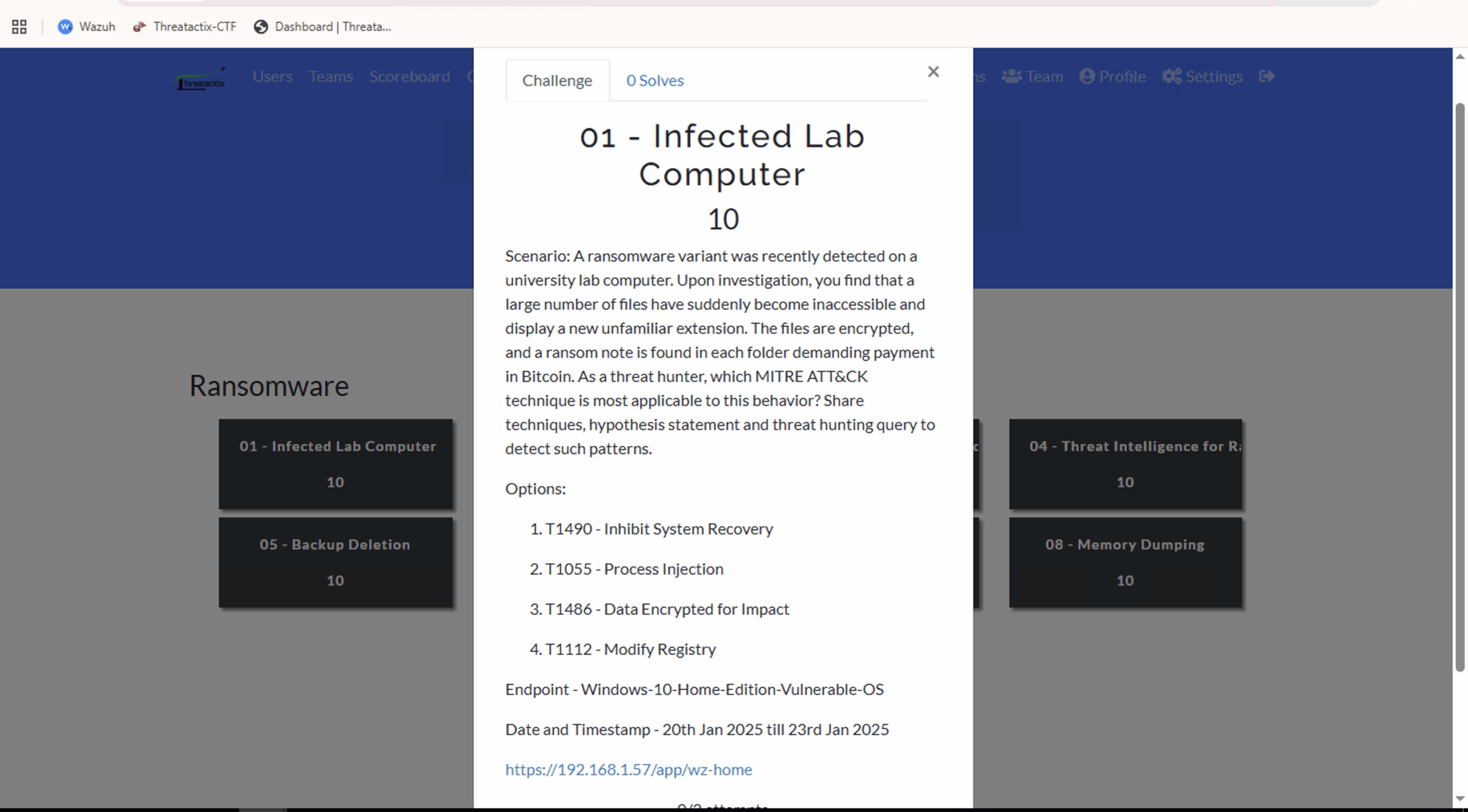This screenshot has height=812, width=1468.
Task: Open the Wazuh link https://192.168.1.57/app/wz-home
Action: [x=628, y=770]
